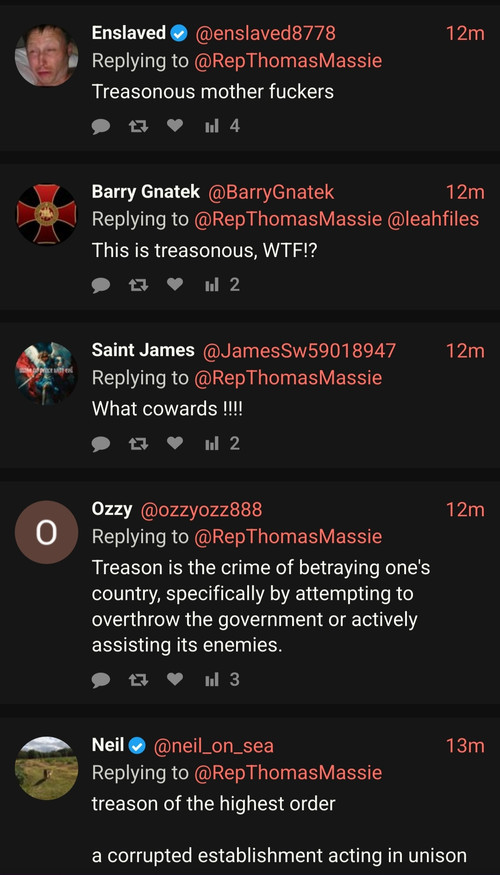
Task: View analytics for Ozzy's tweet
Action: pos(222,679)
